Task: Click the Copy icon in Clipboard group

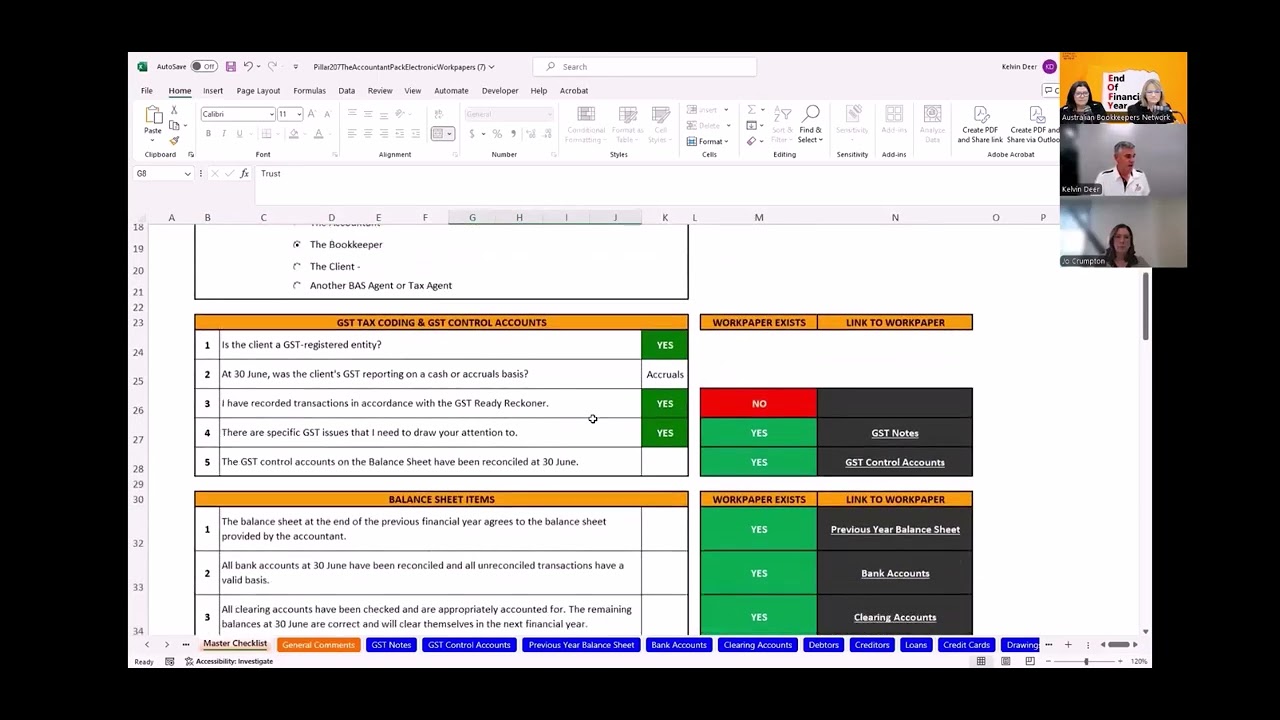Action: 174,125
